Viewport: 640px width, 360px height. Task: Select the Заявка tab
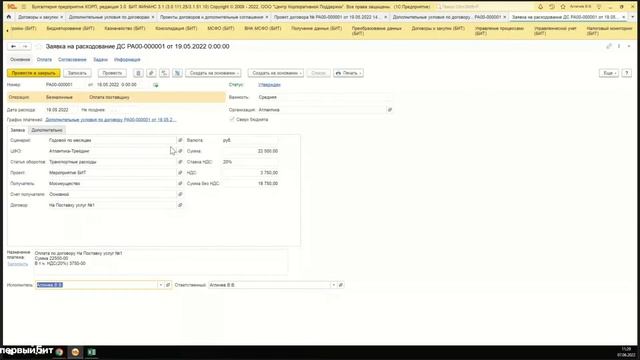[18, 130]
